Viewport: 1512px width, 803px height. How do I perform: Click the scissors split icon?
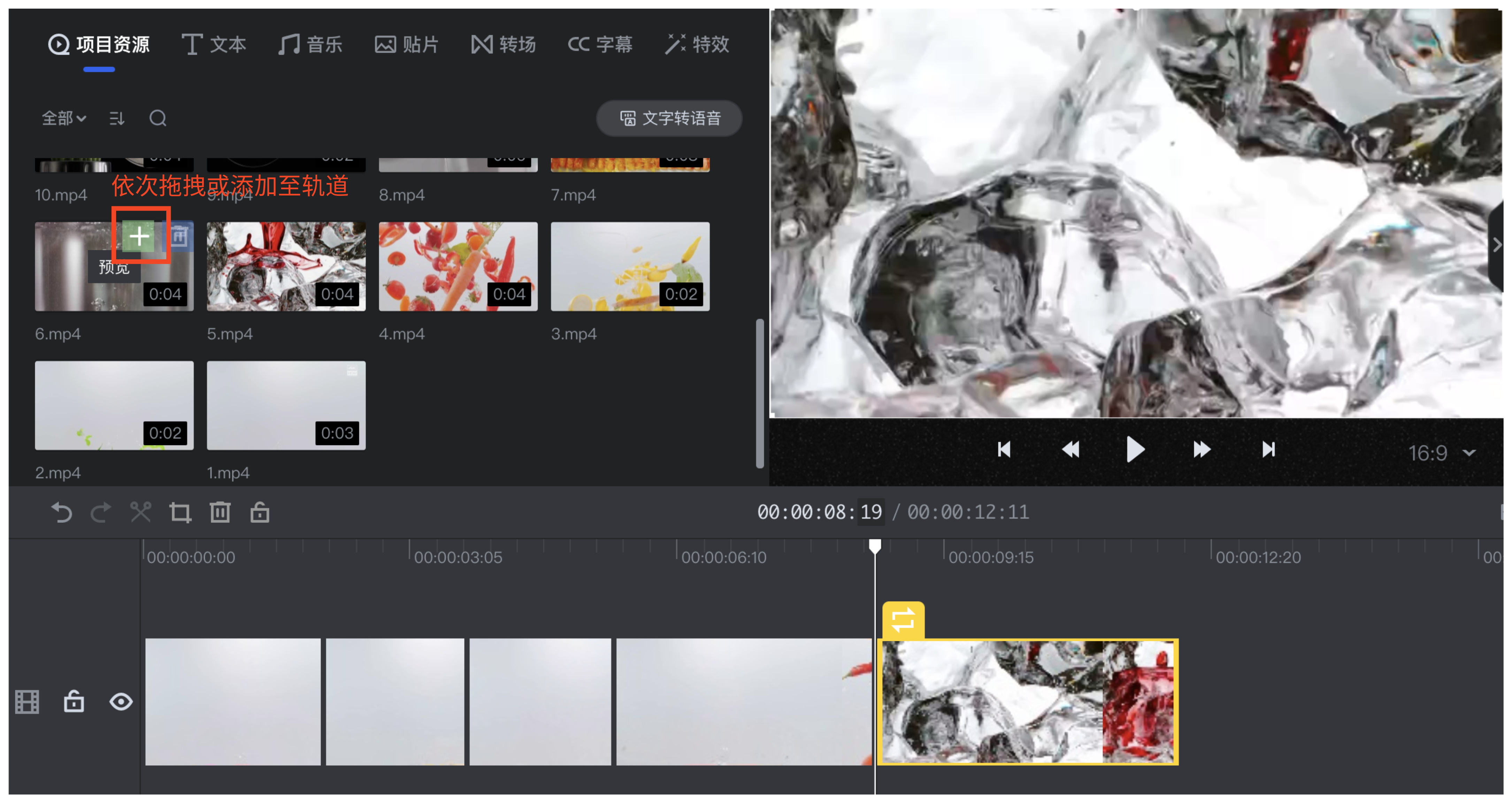point(140,512)
